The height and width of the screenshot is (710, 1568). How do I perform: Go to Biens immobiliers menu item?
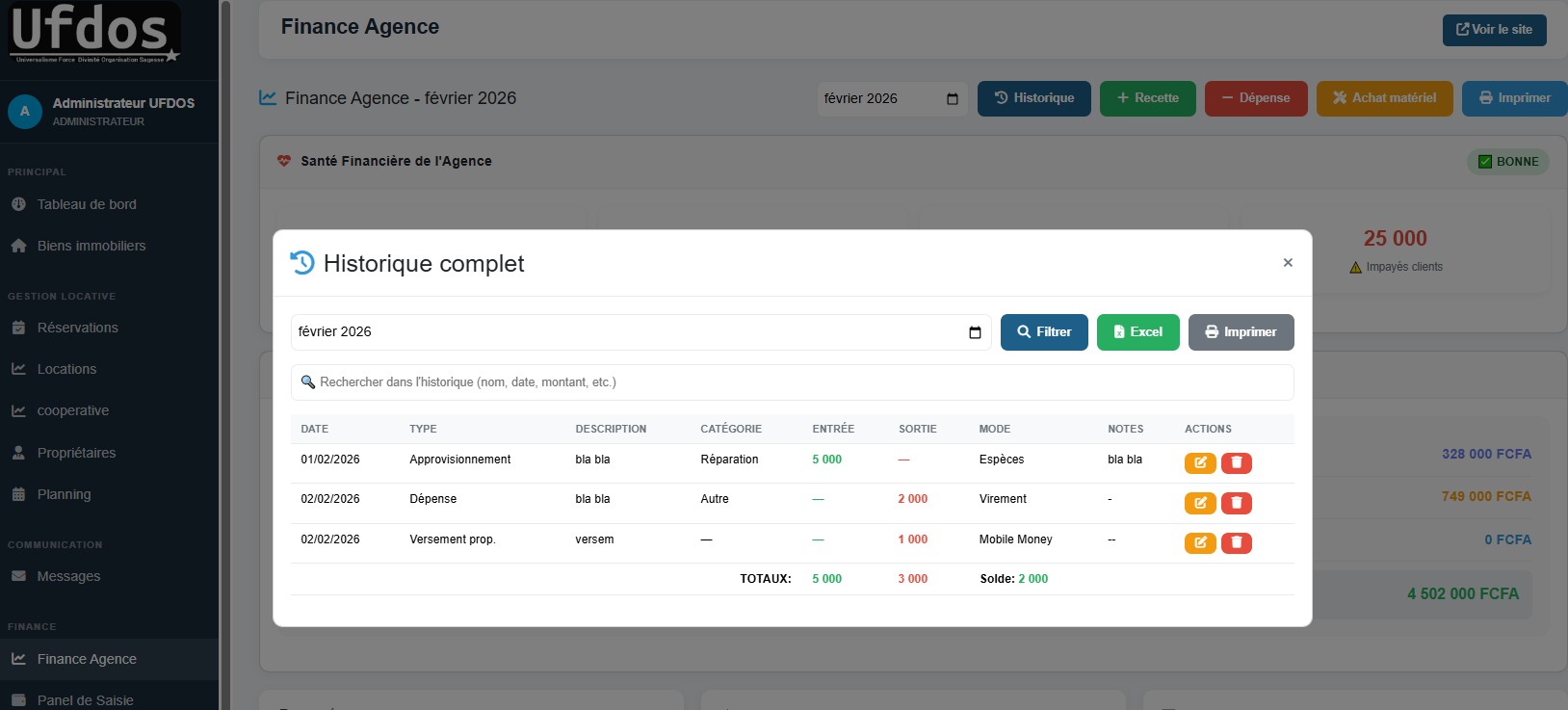(91, 246)
